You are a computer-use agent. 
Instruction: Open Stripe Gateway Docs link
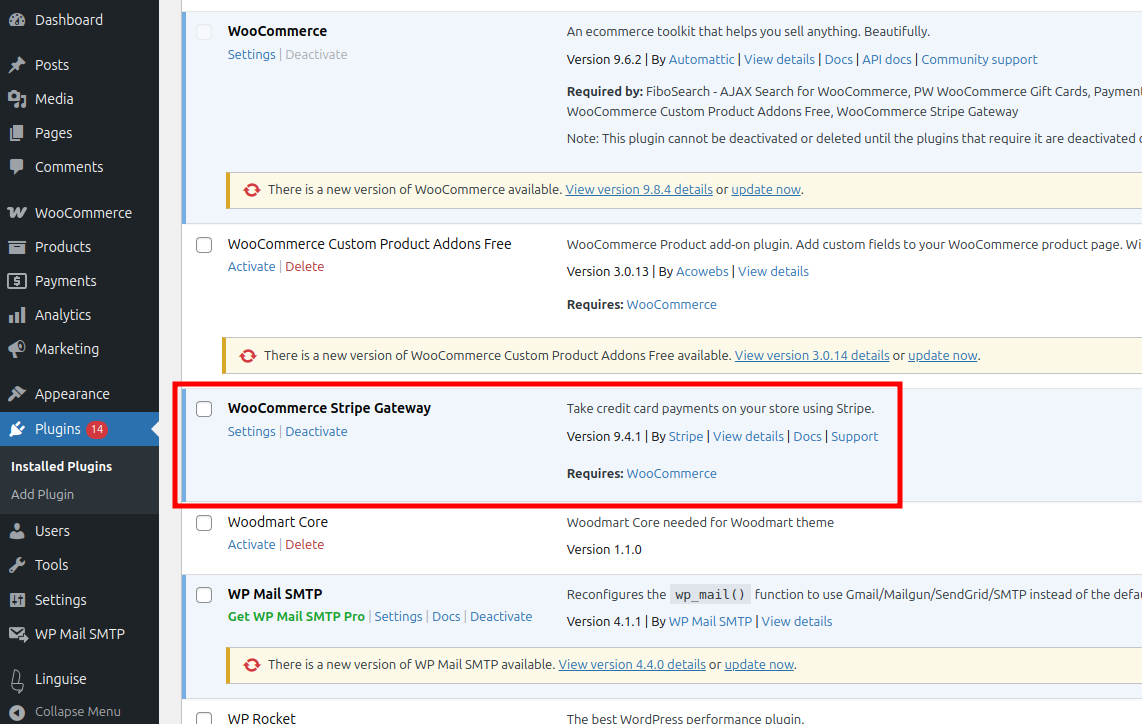[807, 436]
